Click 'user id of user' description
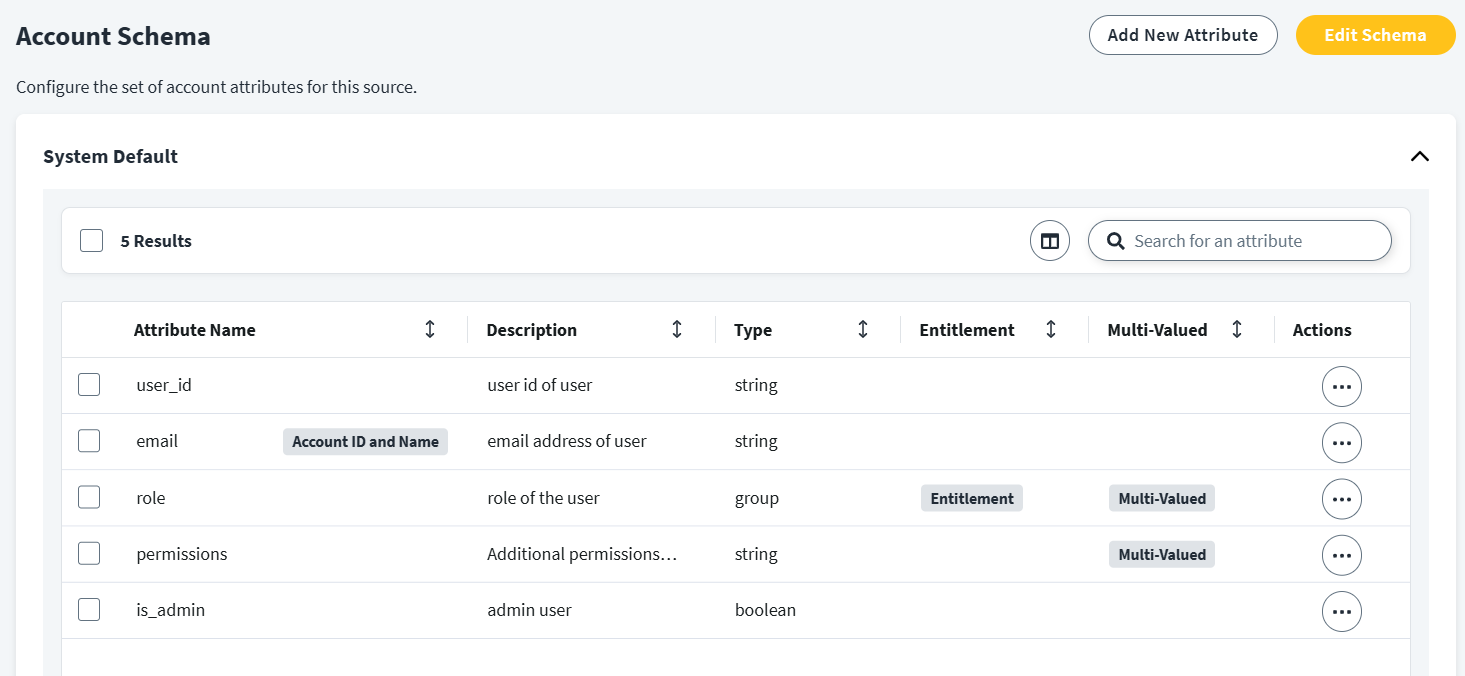 [540, 385]
